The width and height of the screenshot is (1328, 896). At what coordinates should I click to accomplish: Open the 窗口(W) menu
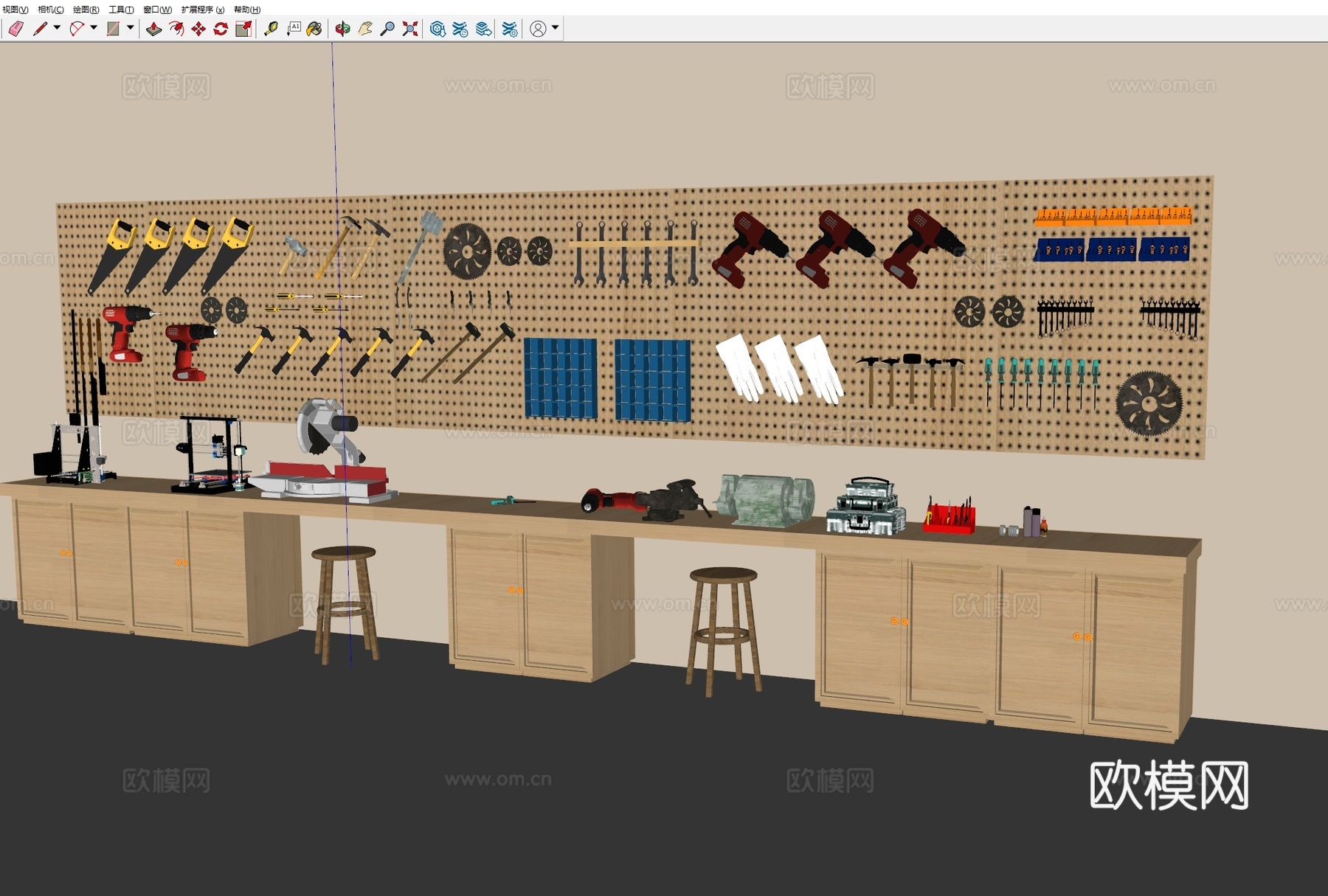158,10
